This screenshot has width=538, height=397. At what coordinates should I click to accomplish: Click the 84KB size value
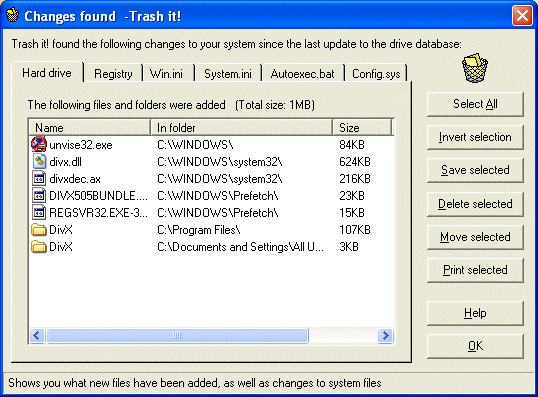click(352, 145)
